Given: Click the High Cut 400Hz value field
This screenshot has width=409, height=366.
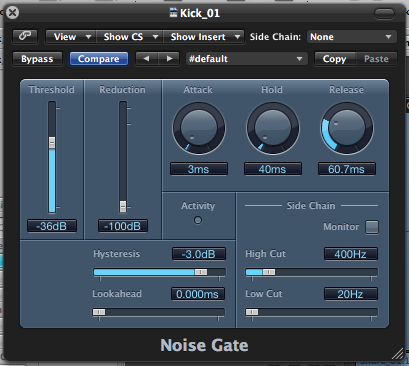Looking at the screenshot, I should coord(351,254).
